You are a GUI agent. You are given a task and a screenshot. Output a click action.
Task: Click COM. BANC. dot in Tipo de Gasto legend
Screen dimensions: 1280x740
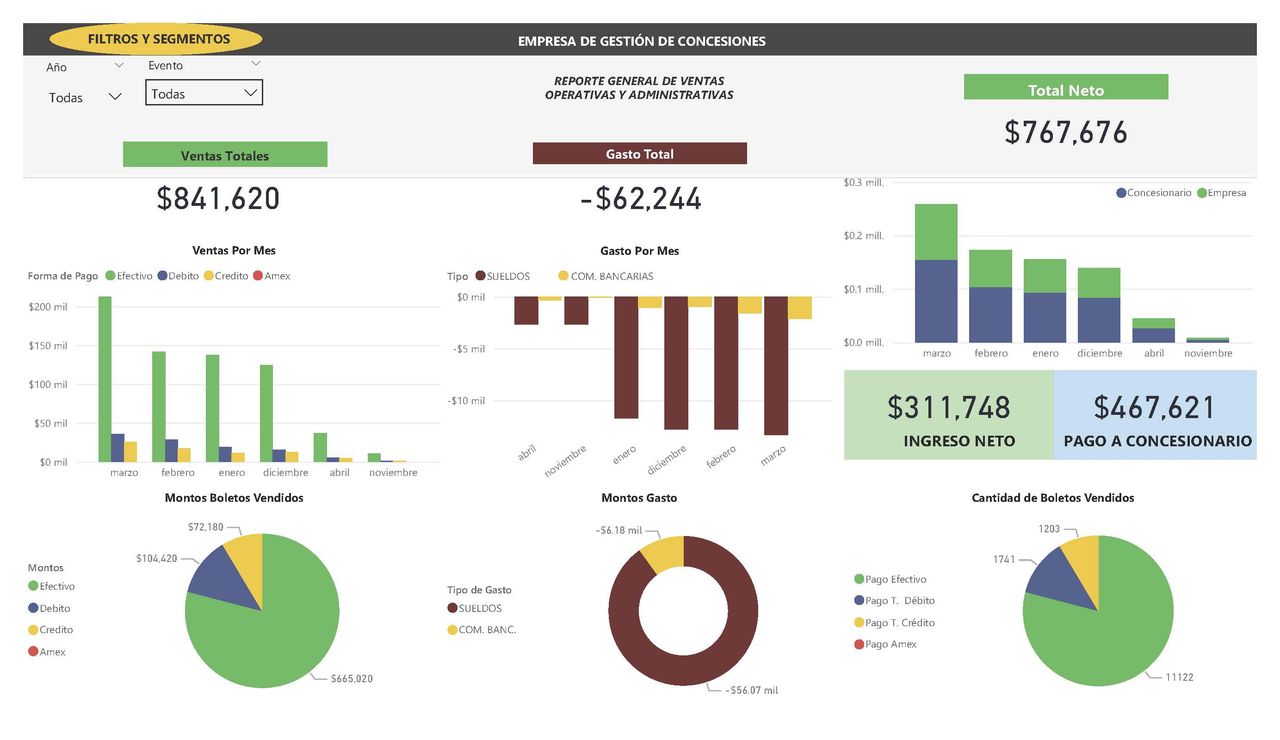(452, 630)
